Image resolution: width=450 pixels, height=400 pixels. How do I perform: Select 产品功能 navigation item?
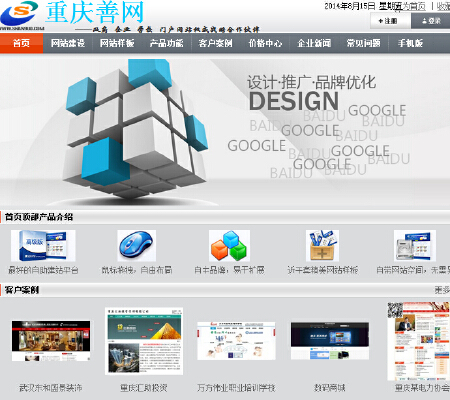tap(166, 43)
